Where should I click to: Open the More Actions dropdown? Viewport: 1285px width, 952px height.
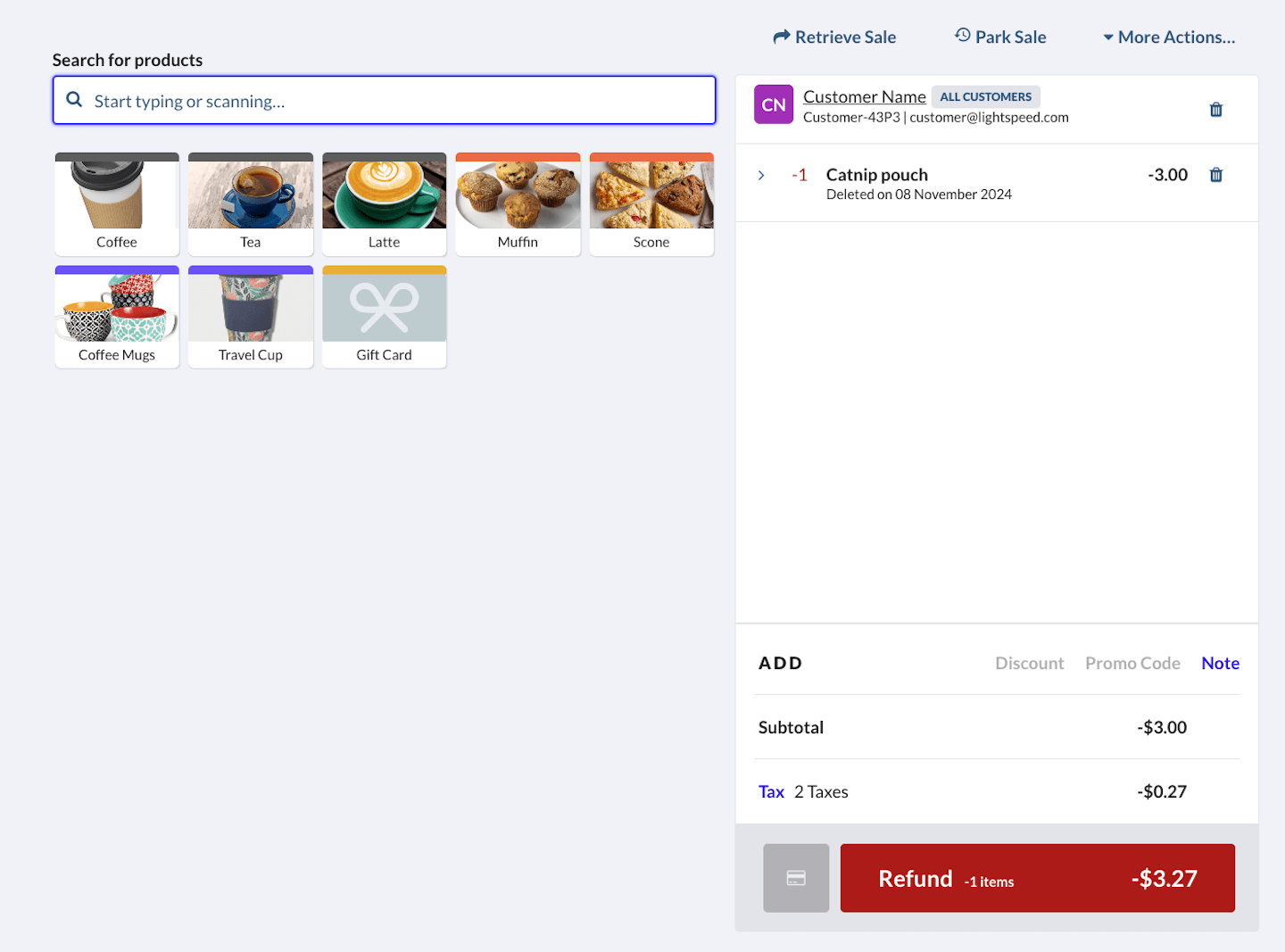1169,37
